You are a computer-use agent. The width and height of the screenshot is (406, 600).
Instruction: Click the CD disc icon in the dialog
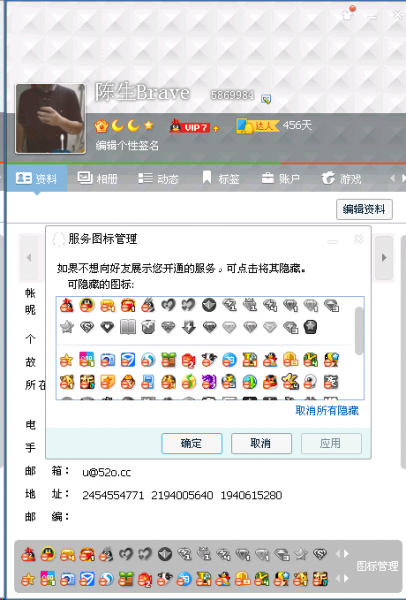coord(310,382)
